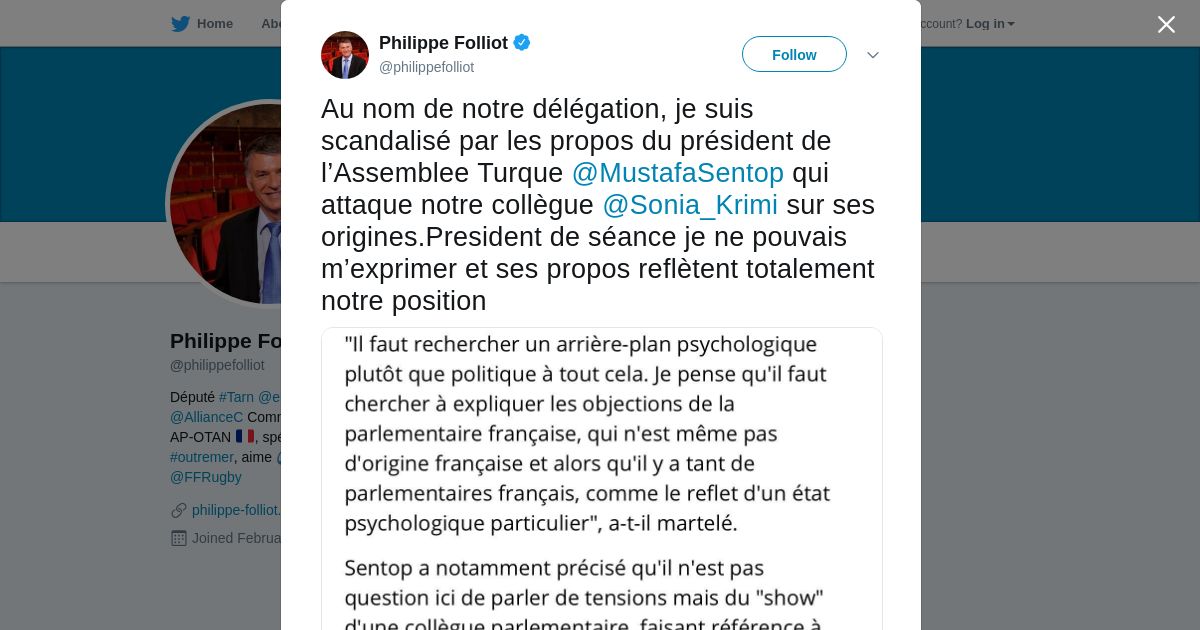This screenshot has width=1200, height=630.
Task: Click the #outremer hashtag in bio
Action: [201, 457]
